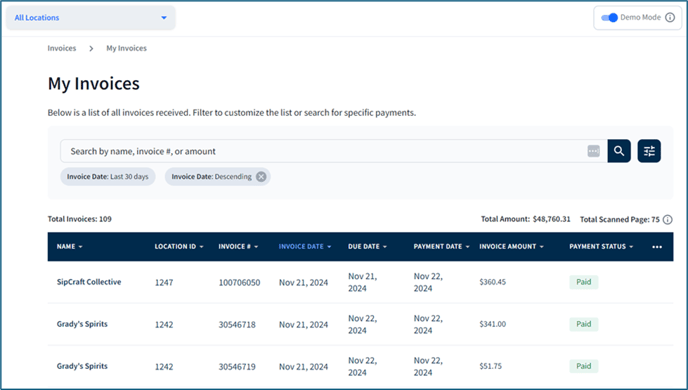Viewport: 688px width, 390px height.
Task: Sort by Payment Status column header
Action: point(601,247)
